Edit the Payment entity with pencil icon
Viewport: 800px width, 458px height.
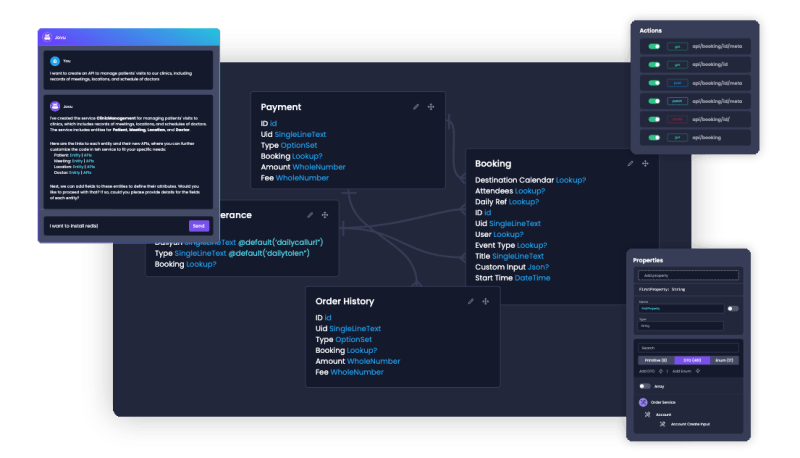click(416, 107)
